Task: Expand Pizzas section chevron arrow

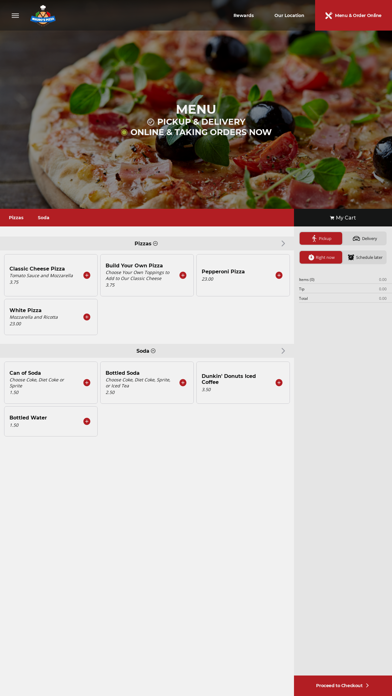Action: [x=283, y=243]
